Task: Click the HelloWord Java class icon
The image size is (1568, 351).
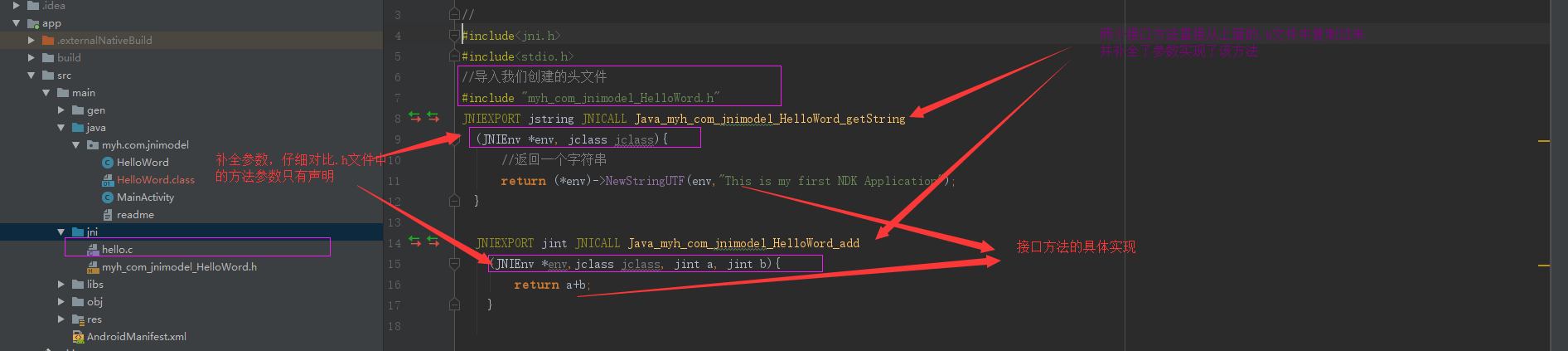Action: tap(108, 163)
